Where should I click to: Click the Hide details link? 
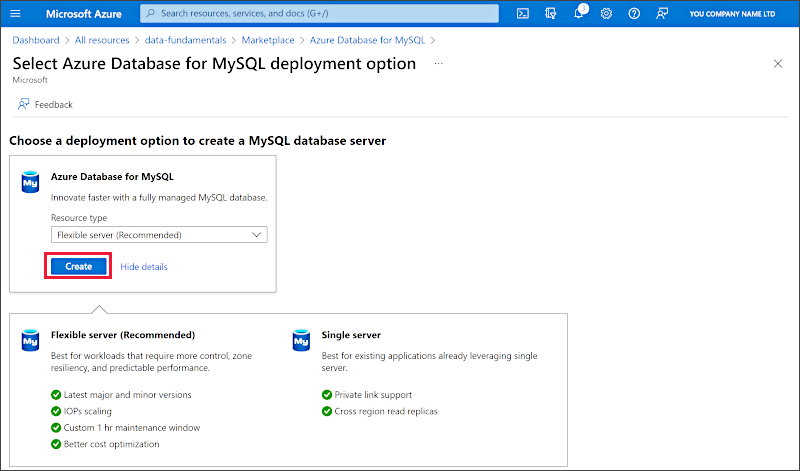(144, 266)
